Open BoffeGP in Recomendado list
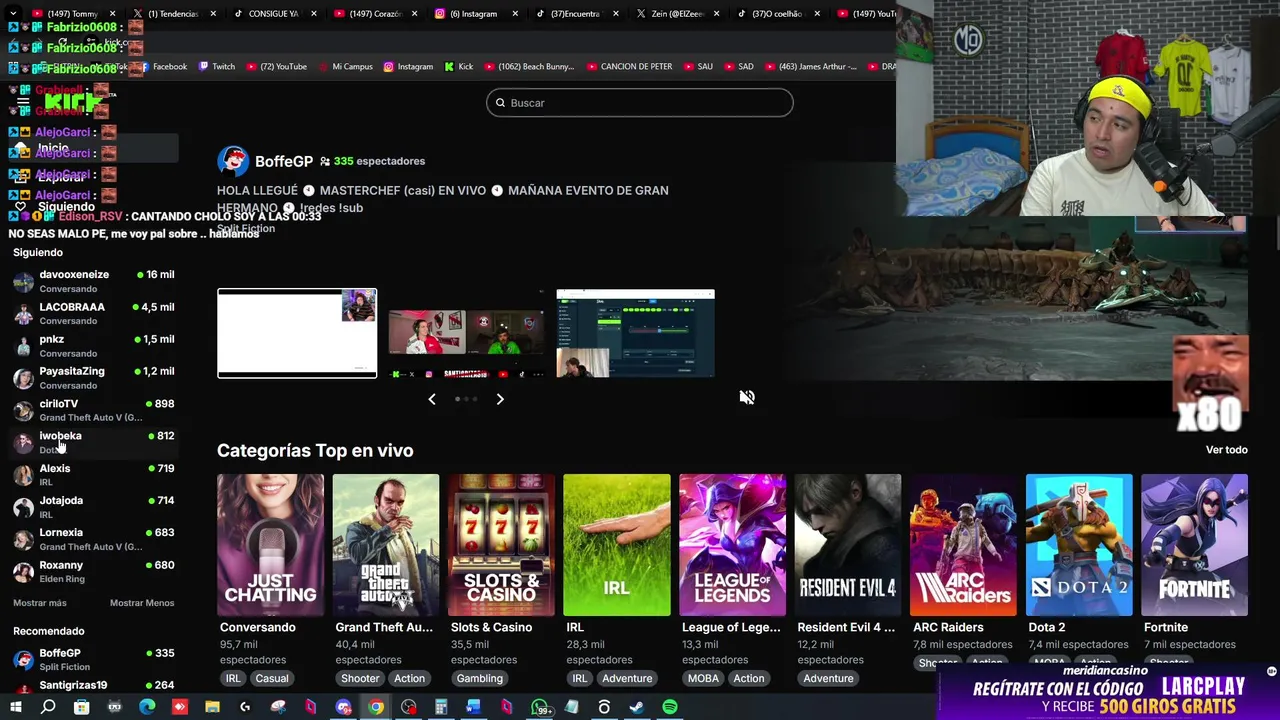This screenshot has height=720, width=1280. (x=93, y=659)
